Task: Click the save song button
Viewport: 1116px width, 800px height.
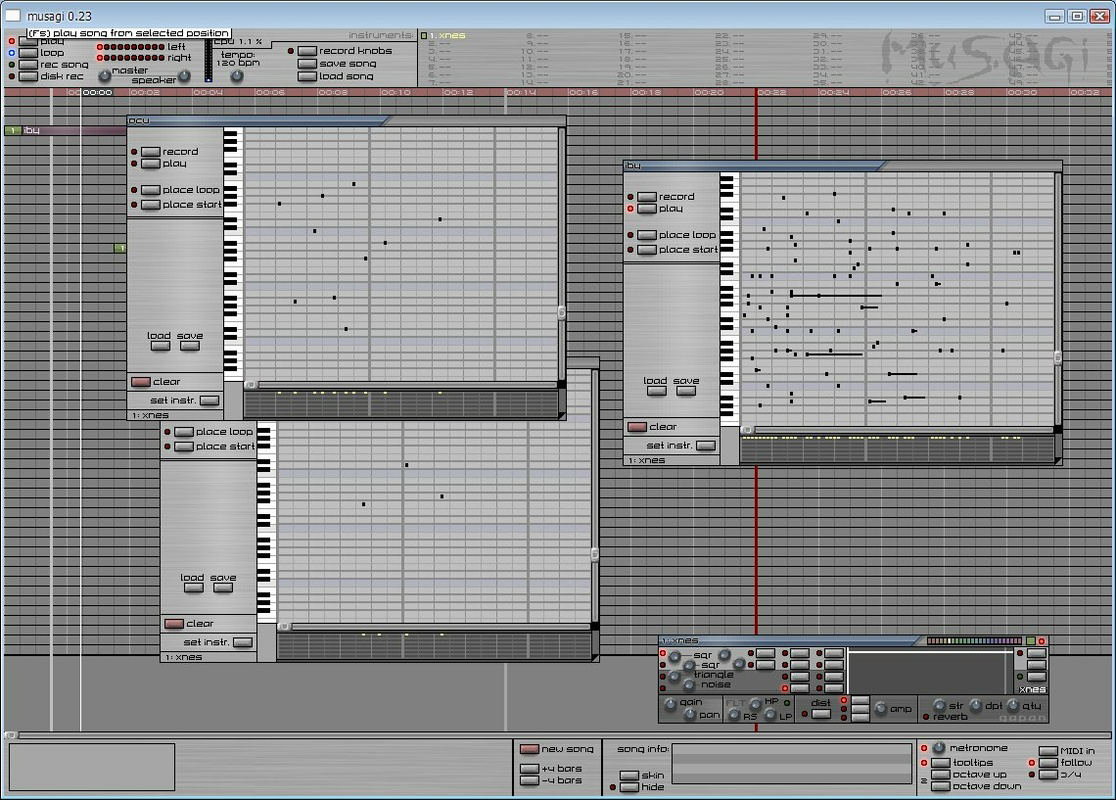Action: 307,64
